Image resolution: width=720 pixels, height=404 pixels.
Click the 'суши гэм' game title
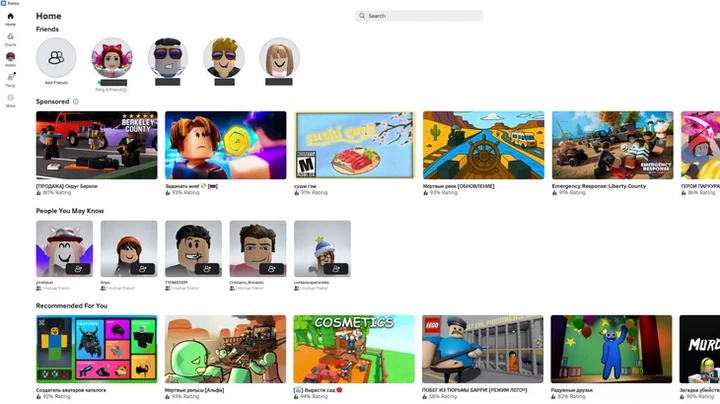(305, 186)
